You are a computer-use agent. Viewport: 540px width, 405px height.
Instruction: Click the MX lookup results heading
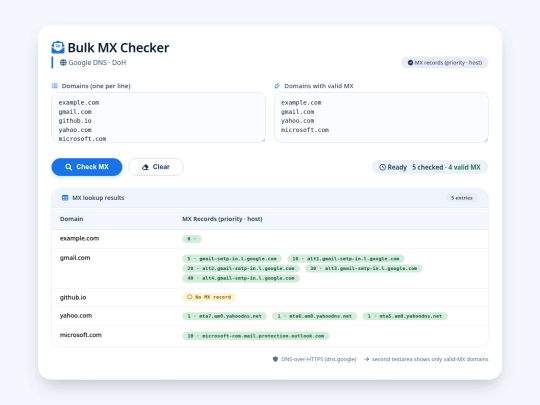pyautogui.click(x=98, y=198)
